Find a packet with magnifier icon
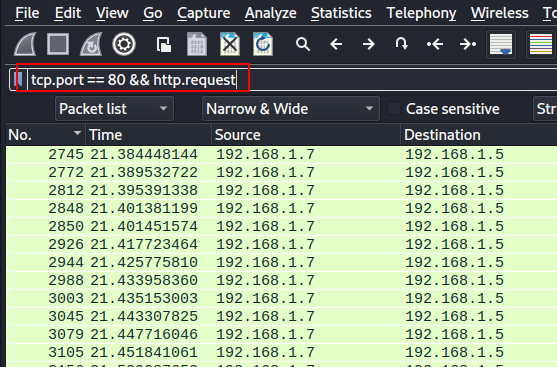557x367 pixels. [303, 44]
